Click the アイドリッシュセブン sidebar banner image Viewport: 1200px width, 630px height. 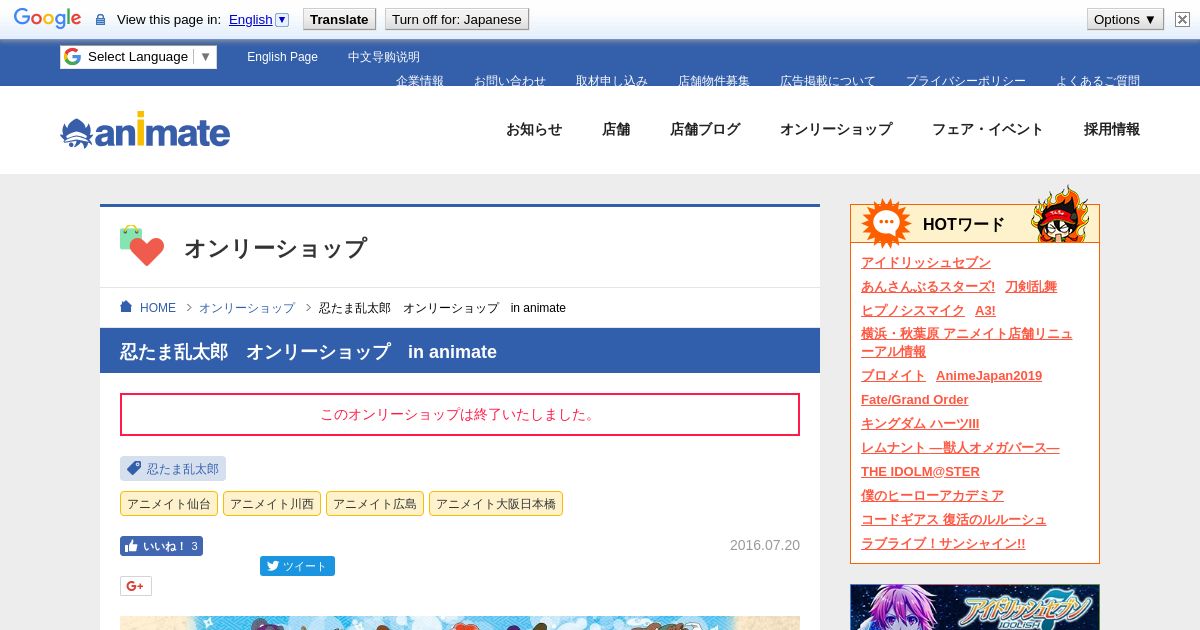click(975, 607)
